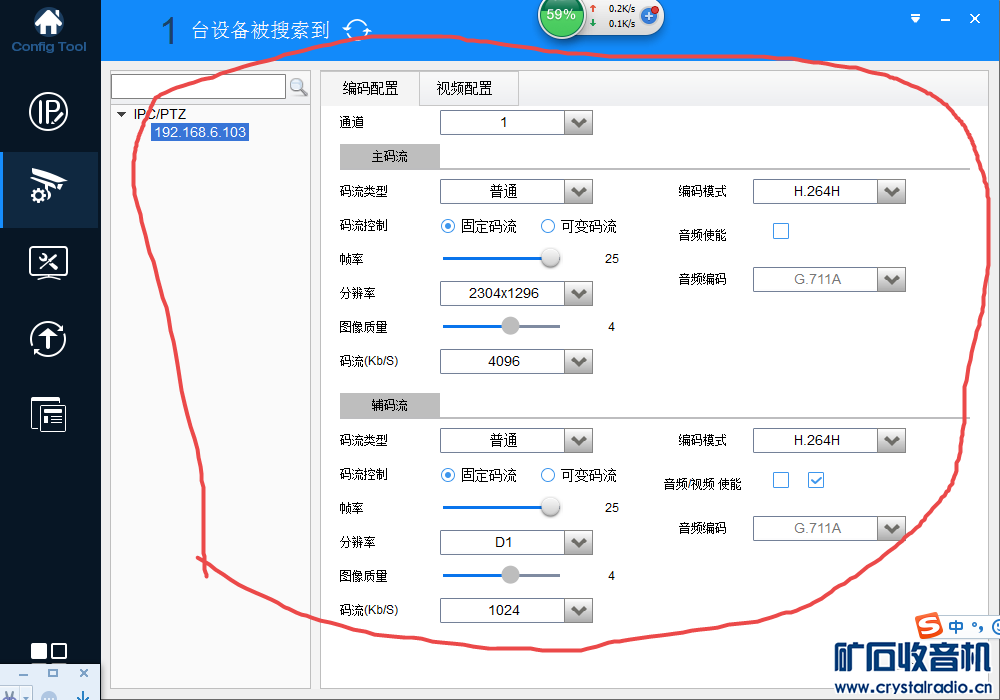Maximize the small bottom-left window
Screen dimensions: 1000x700
click(x=53, y=673)
